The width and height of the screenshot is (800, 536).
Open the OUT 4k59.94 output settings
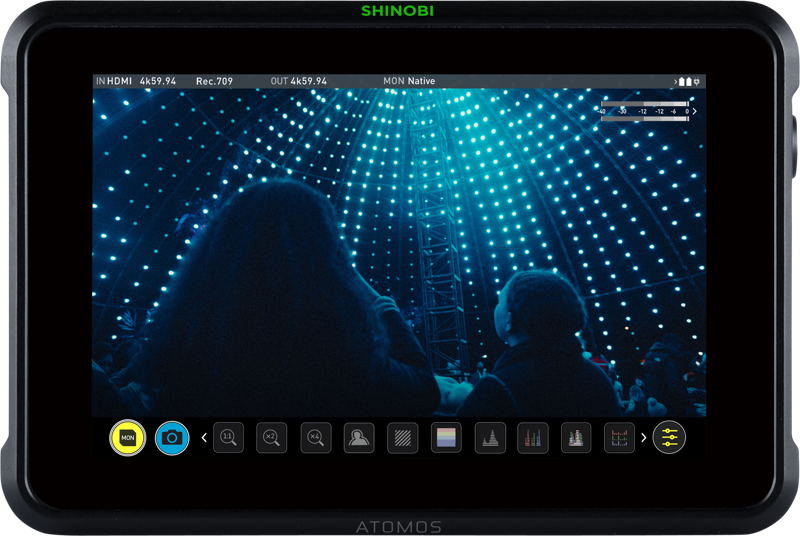tap(298, 81)
